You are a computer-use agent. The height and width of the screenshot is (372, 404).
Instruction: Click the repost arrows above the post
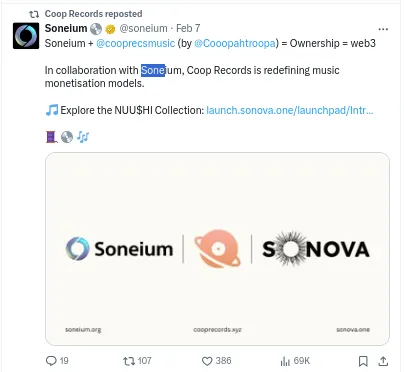34,14
